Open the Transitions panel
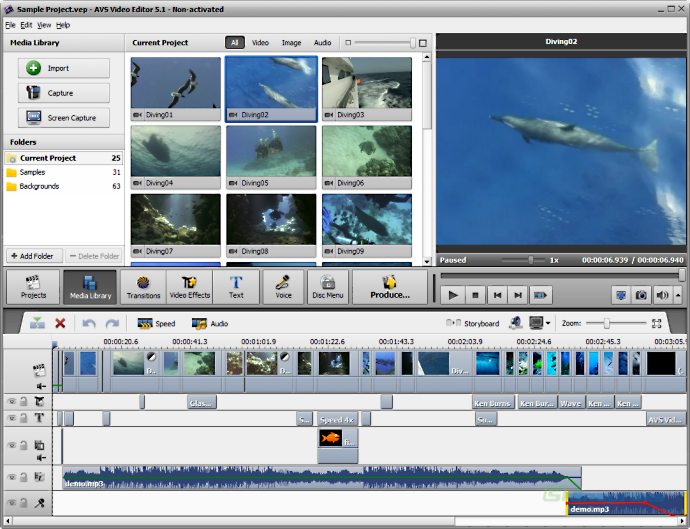 tap(143, 287)
